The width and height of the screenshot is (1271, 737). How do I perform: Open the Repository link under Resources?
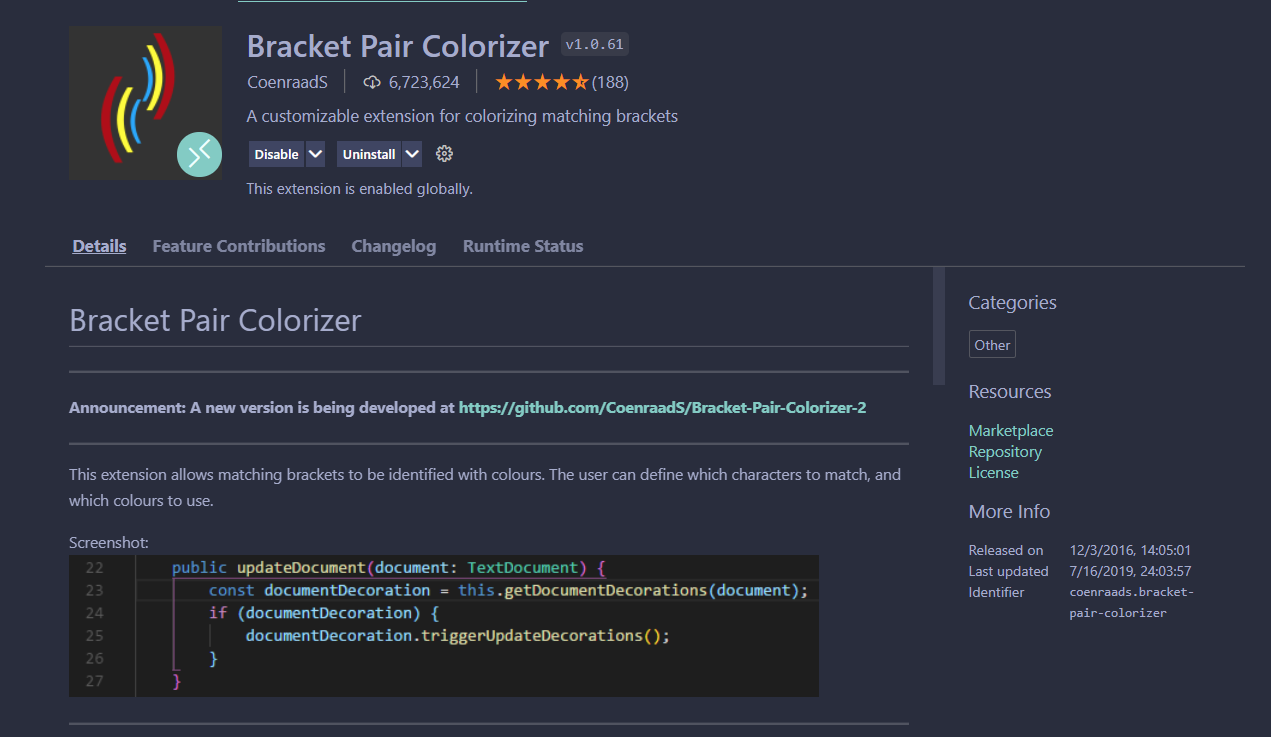pyautogui.click(x=1004, y=451)
